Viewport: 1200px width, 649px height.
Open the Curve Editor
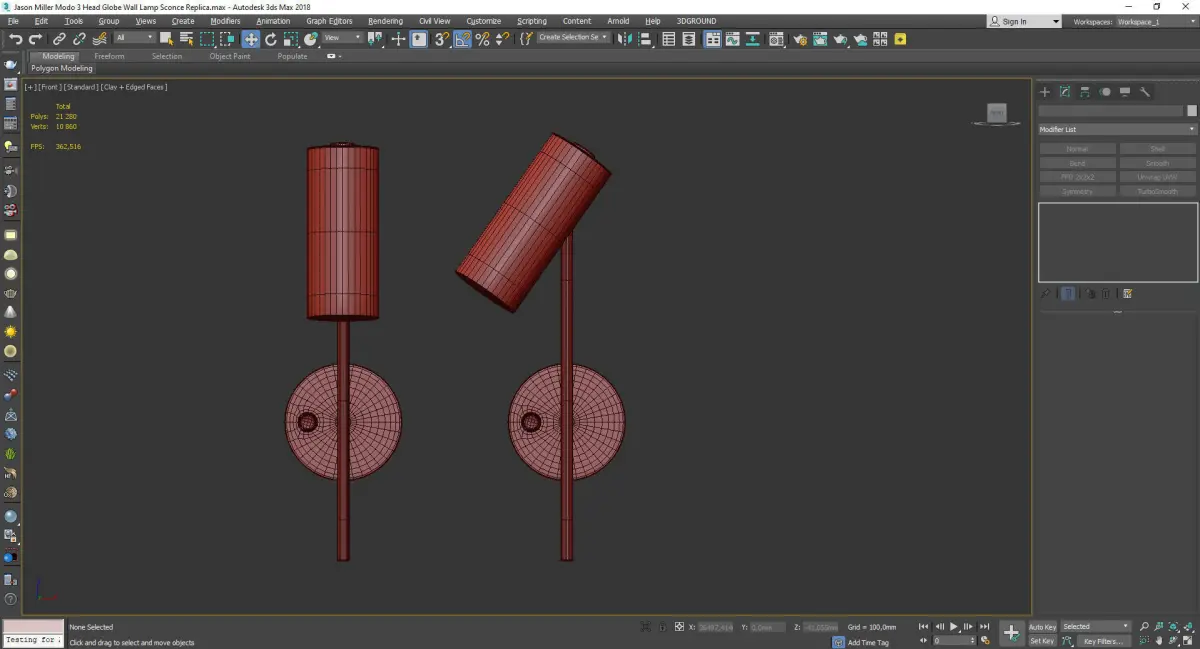click(x=732, y=39)
